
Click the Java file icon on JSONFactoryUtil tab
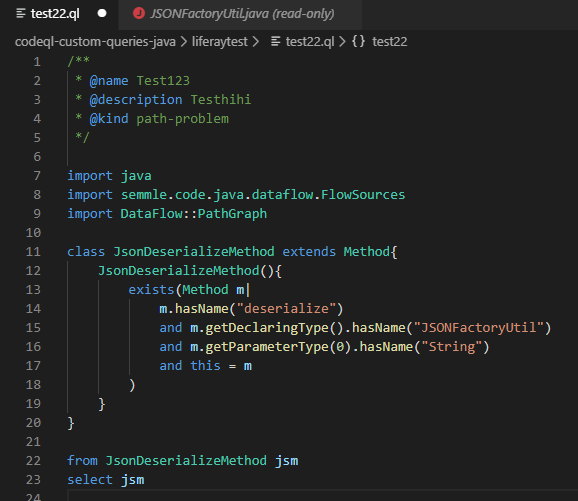point(139,14)
